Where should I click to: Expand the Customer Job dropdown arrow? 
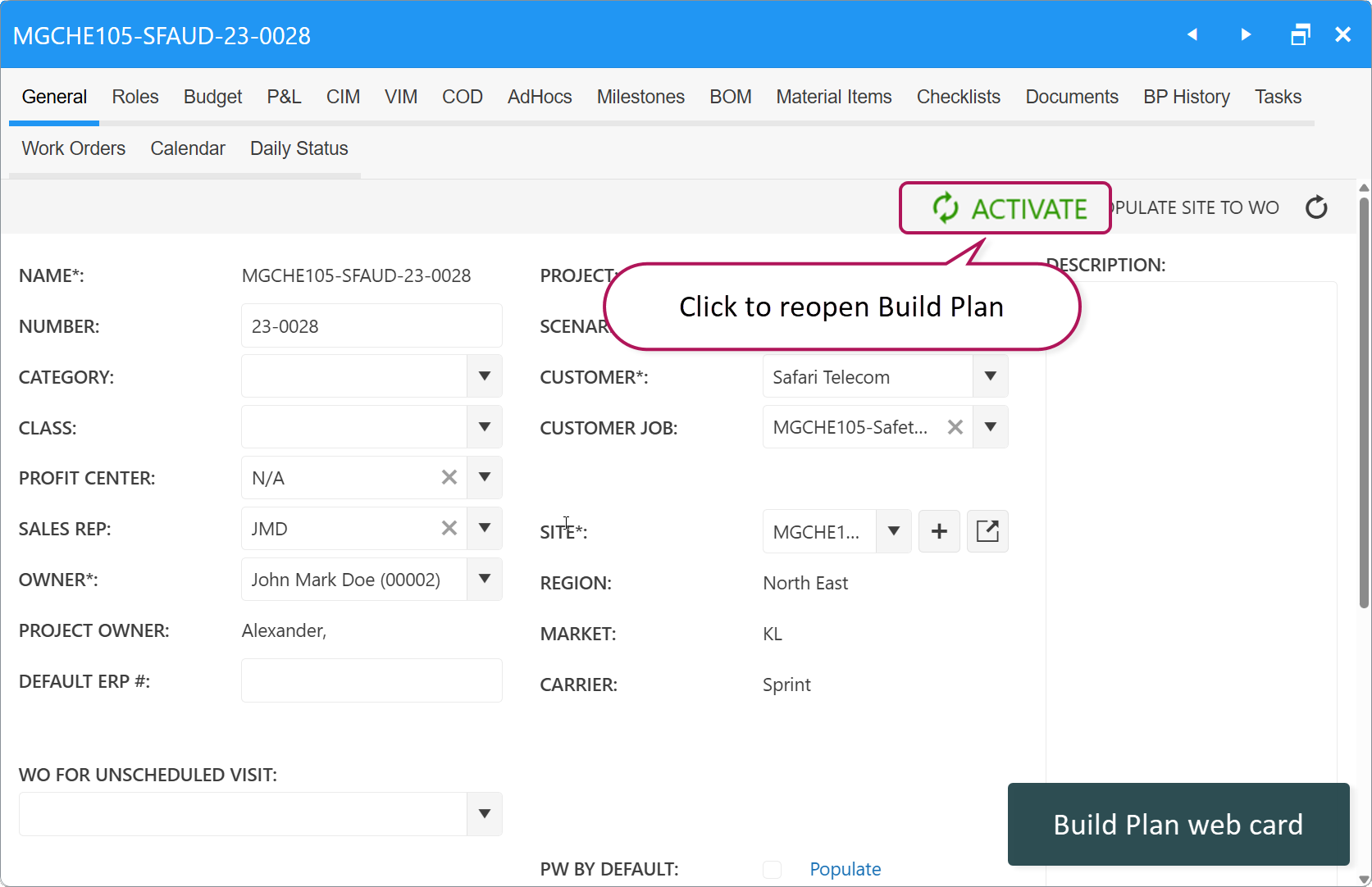click(991, 427)
